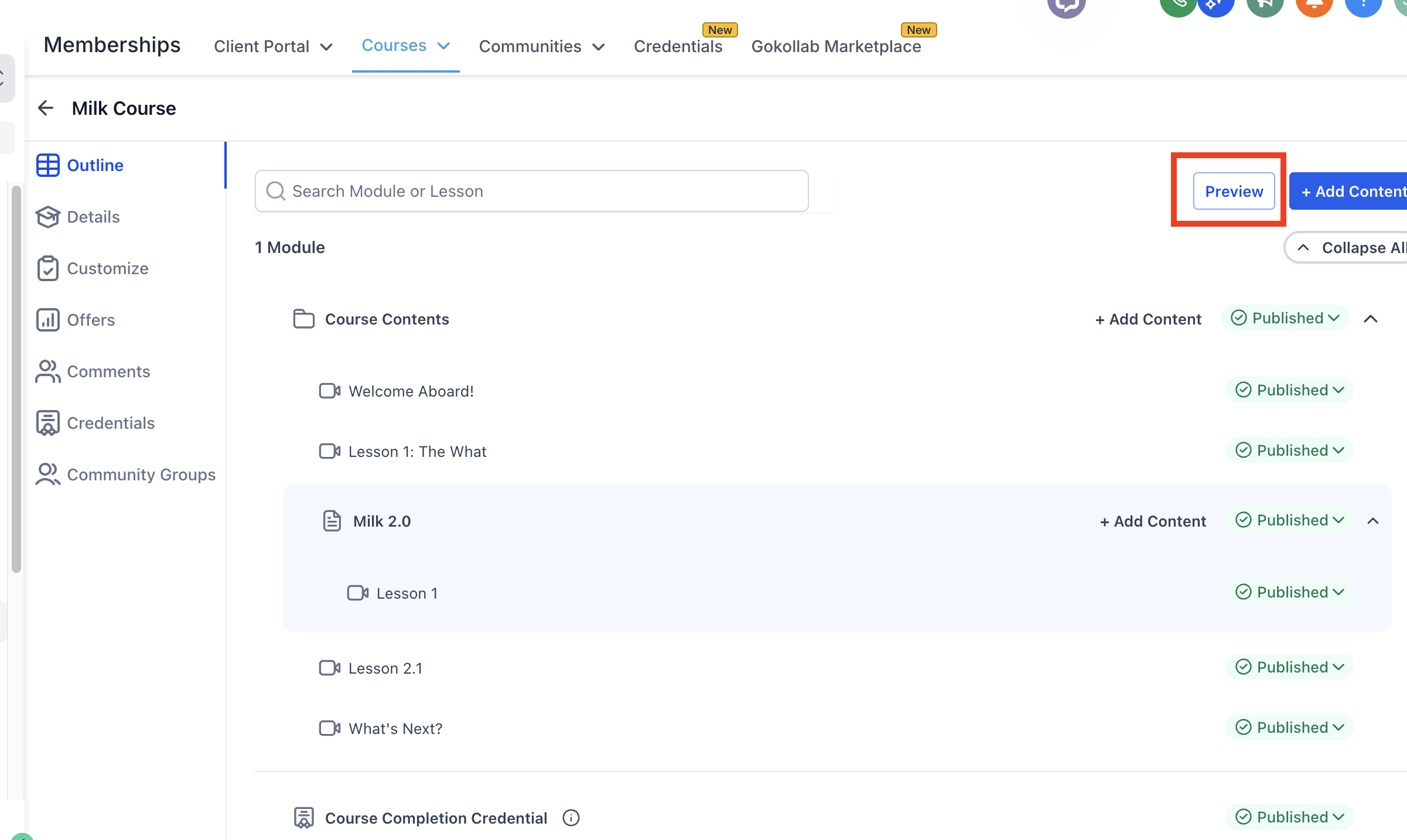
Task: Click the Credentials certificate sidebar icon
Action: pos(47,423)
